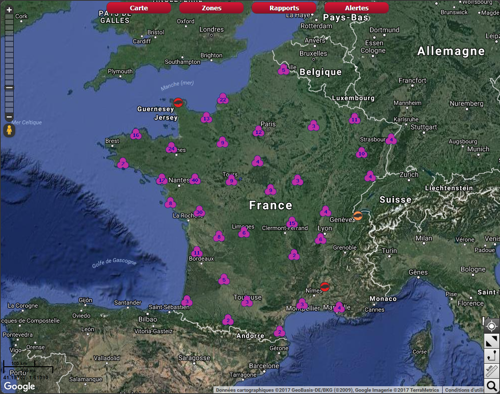The height and width of the screenshot is (394, 500).
Task: Open the magnifying glass search tool
Action: [x=492, y=386]
